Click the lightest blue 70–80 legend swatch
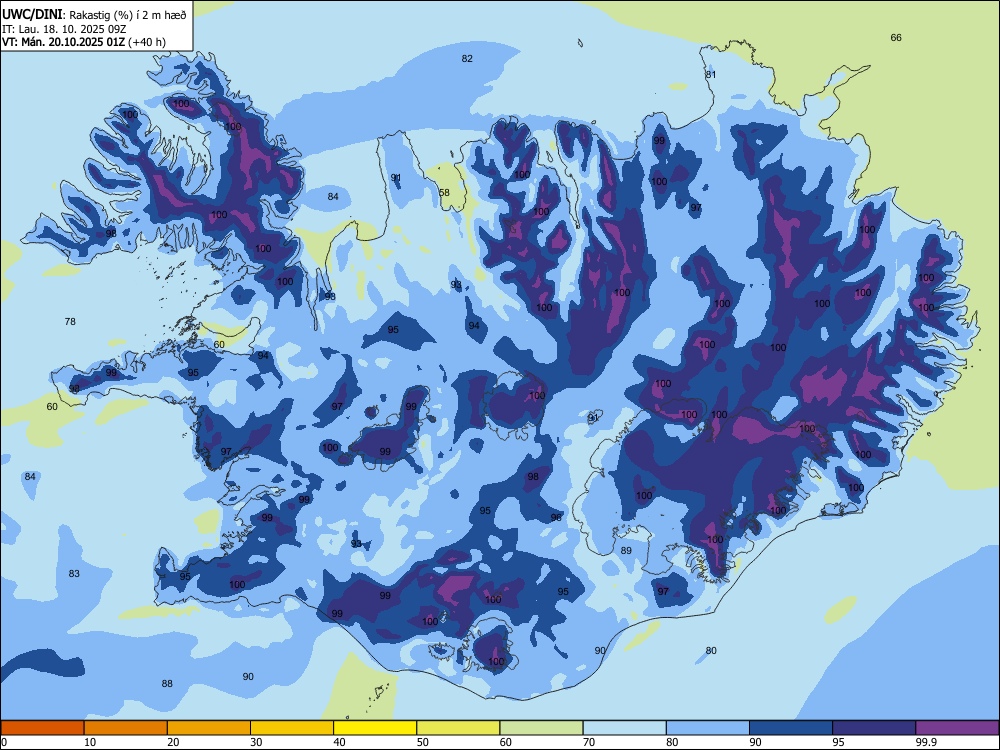 (624, 728)
